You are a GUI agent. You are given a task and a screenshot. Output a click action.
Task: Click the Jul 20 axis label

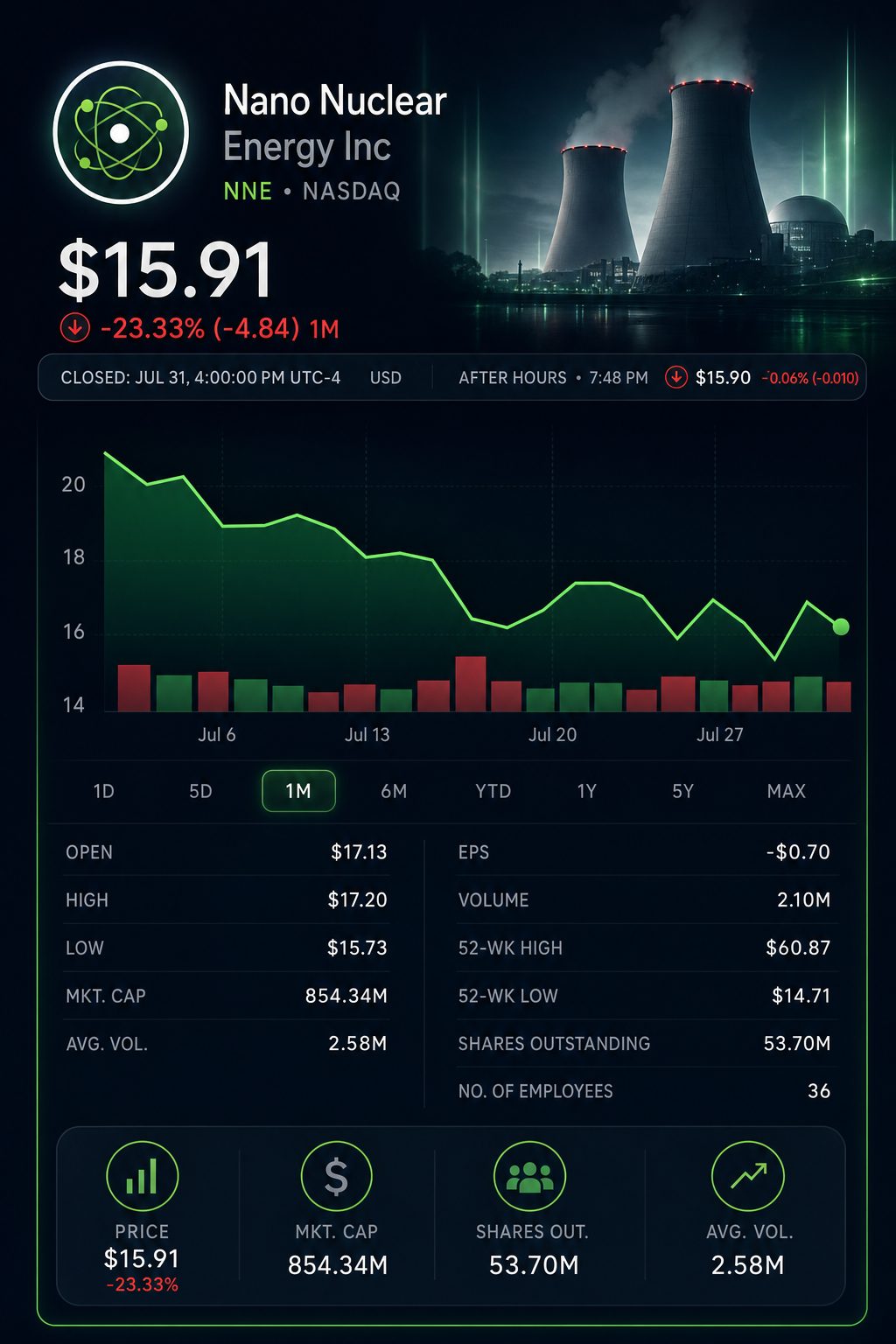click(x=552, y=735)
